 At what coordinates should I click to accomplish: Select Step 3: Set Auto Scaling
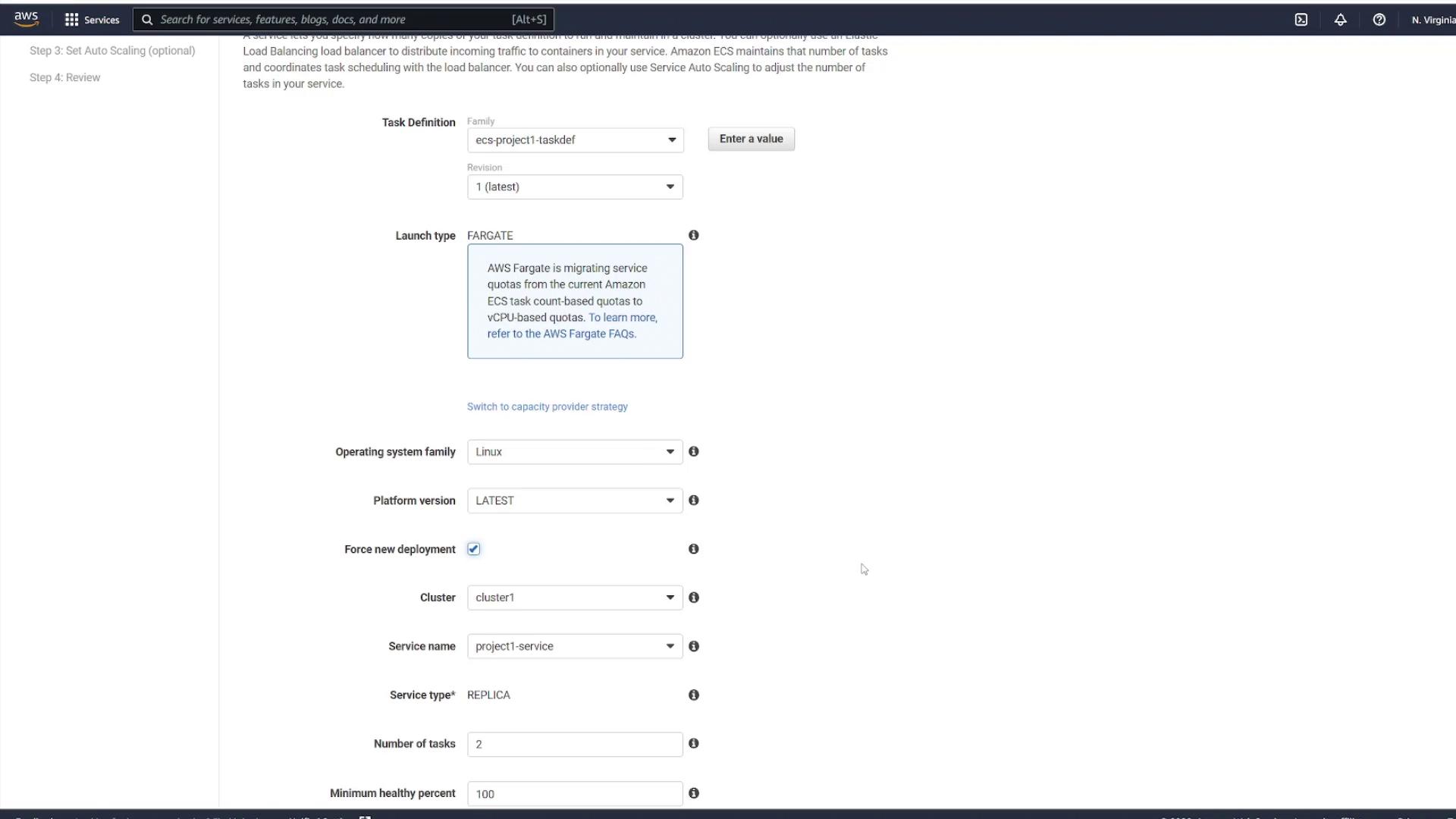pyautogui.click(x=112, y=51)
